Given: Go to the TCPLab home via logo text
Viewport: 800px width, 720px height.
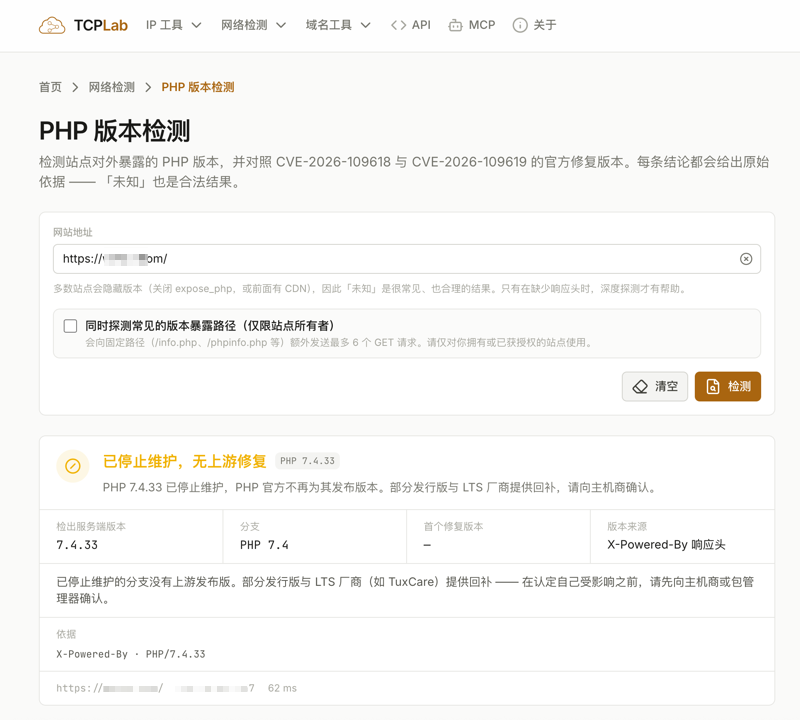Looking at the screenshot, I should (101, 25).
